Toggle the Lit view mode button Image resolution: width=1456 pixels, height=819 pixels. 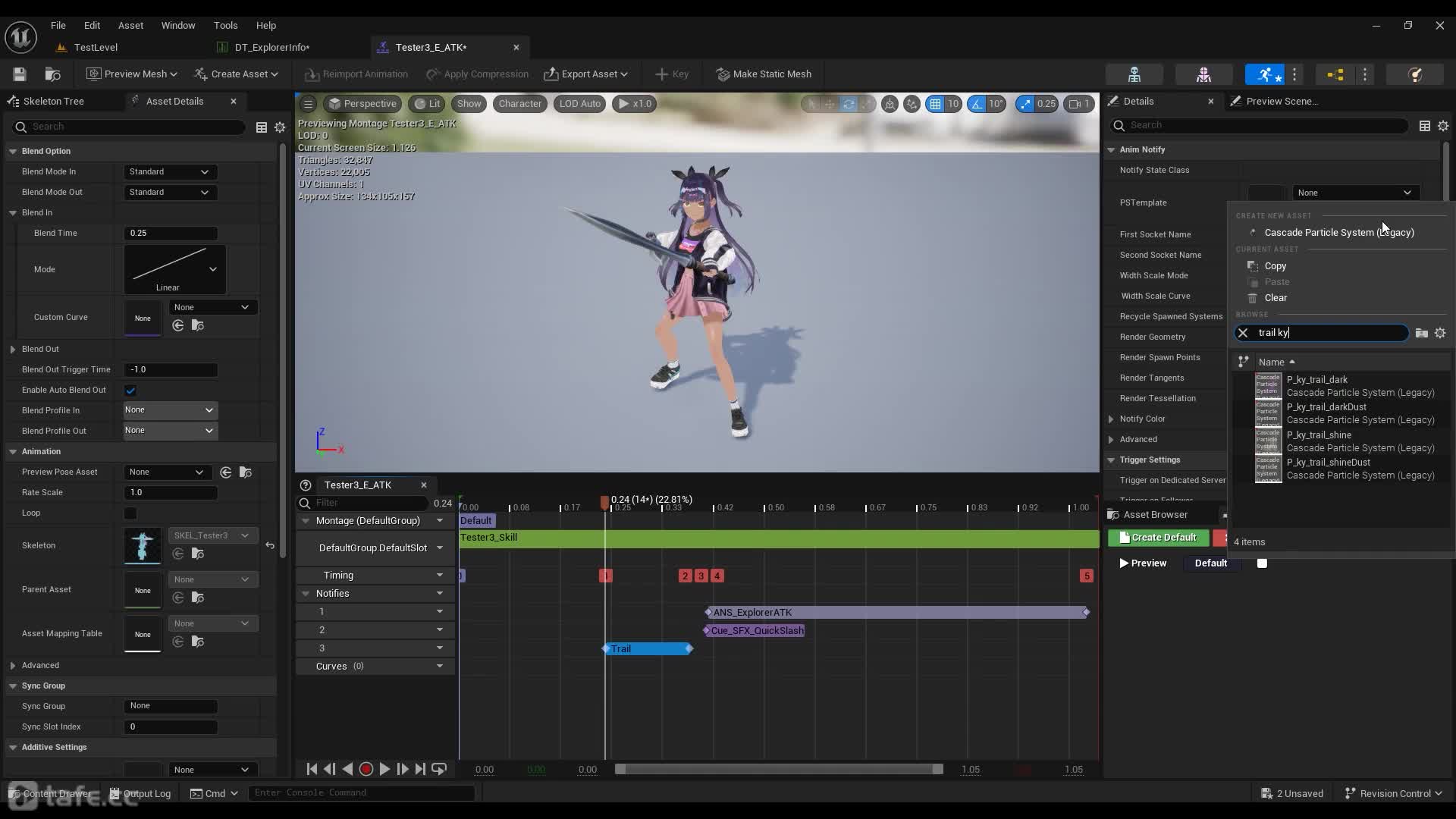pyautogui.click(x=427, y=104)
